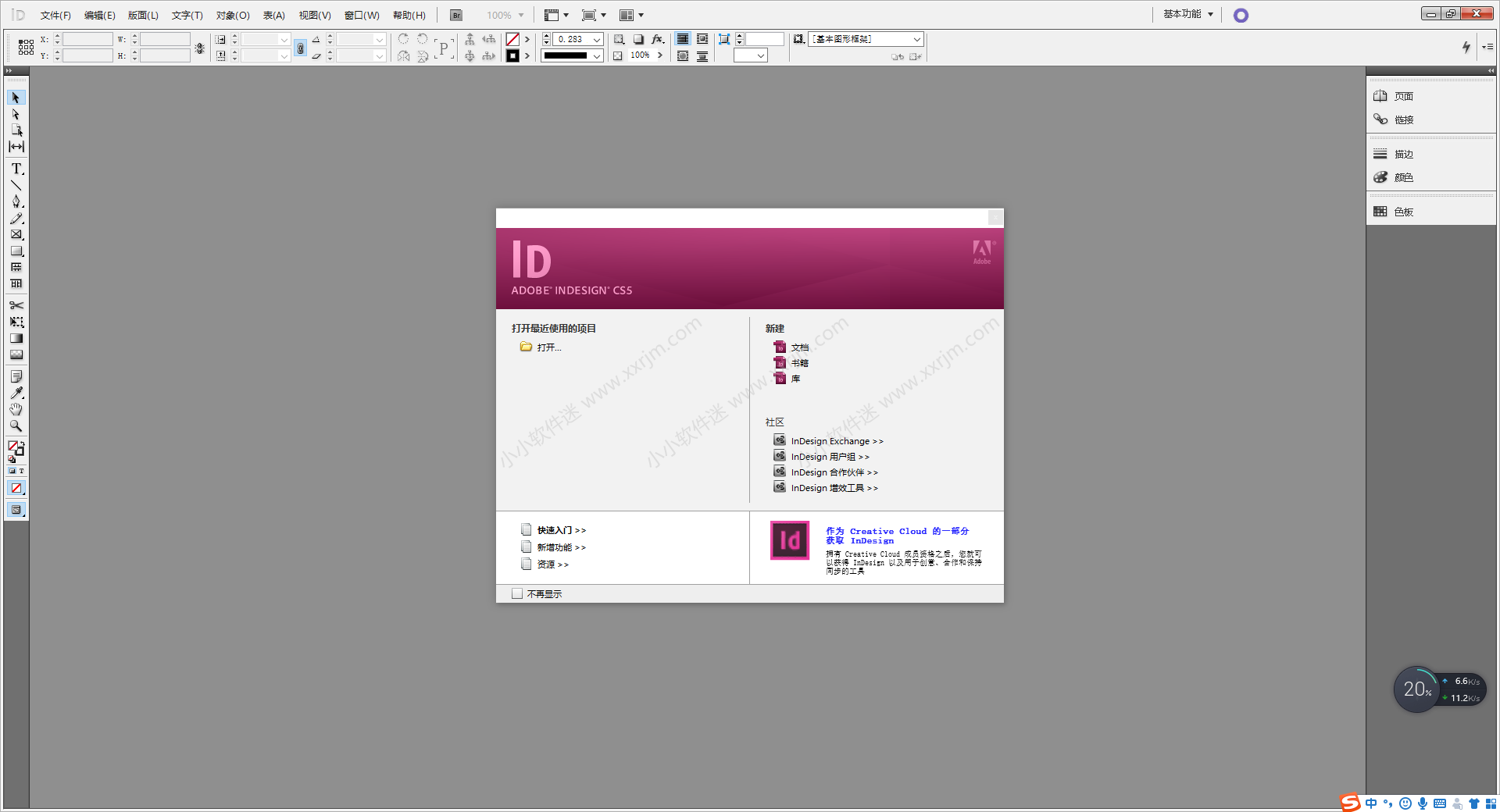Select the Pencil tool

pyautogui.click(x=16, y=218)
